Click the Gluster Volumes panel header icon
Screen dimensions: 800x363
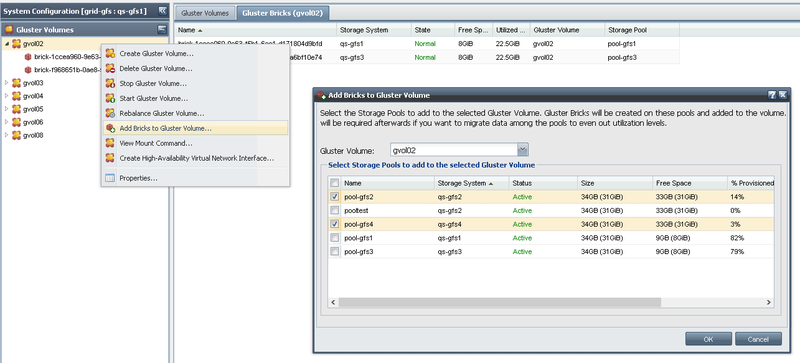point(9,30)
